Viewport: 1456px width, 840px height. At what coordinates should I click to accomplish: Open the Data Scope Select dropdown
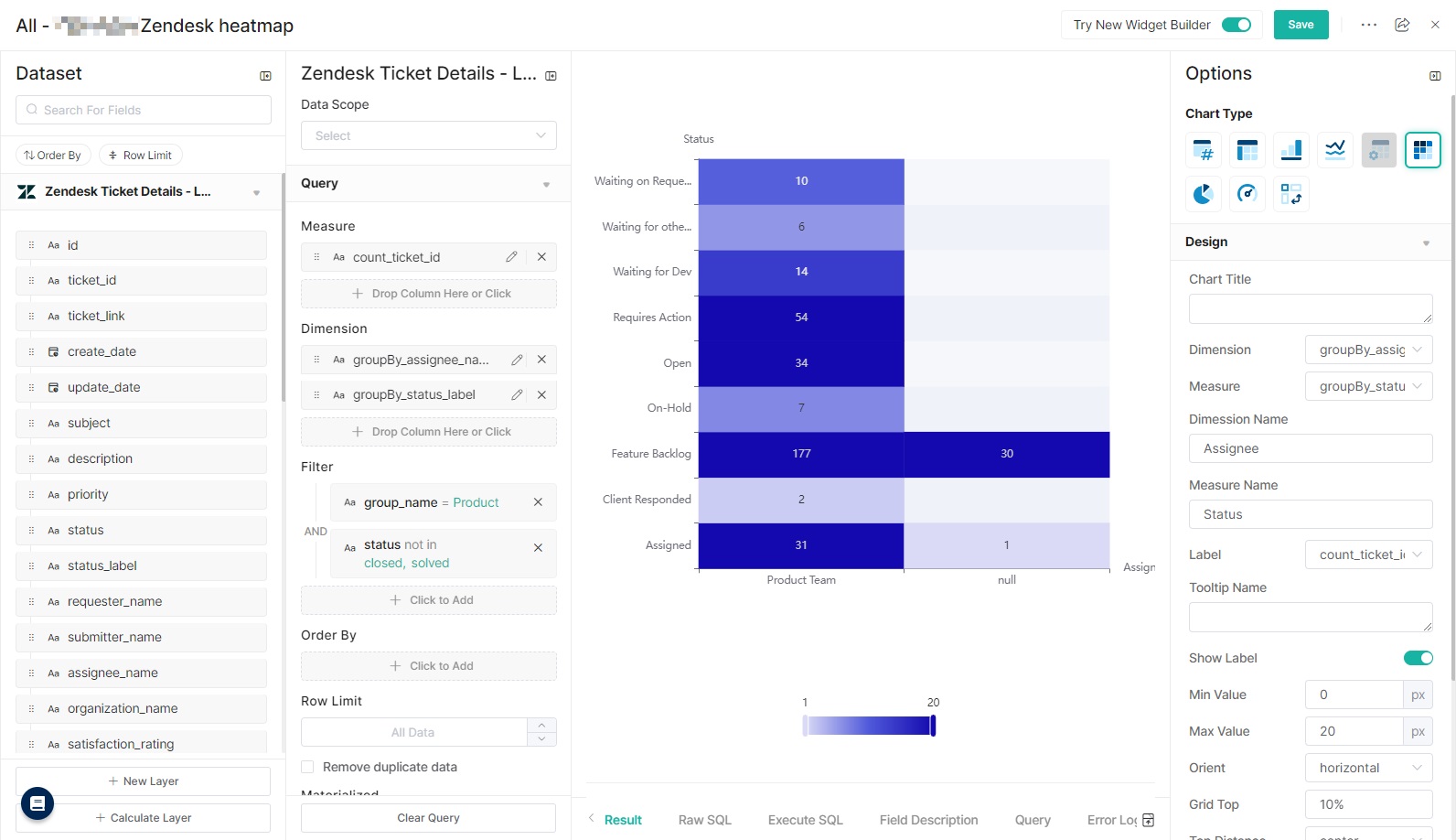click(x=428, y=135)
